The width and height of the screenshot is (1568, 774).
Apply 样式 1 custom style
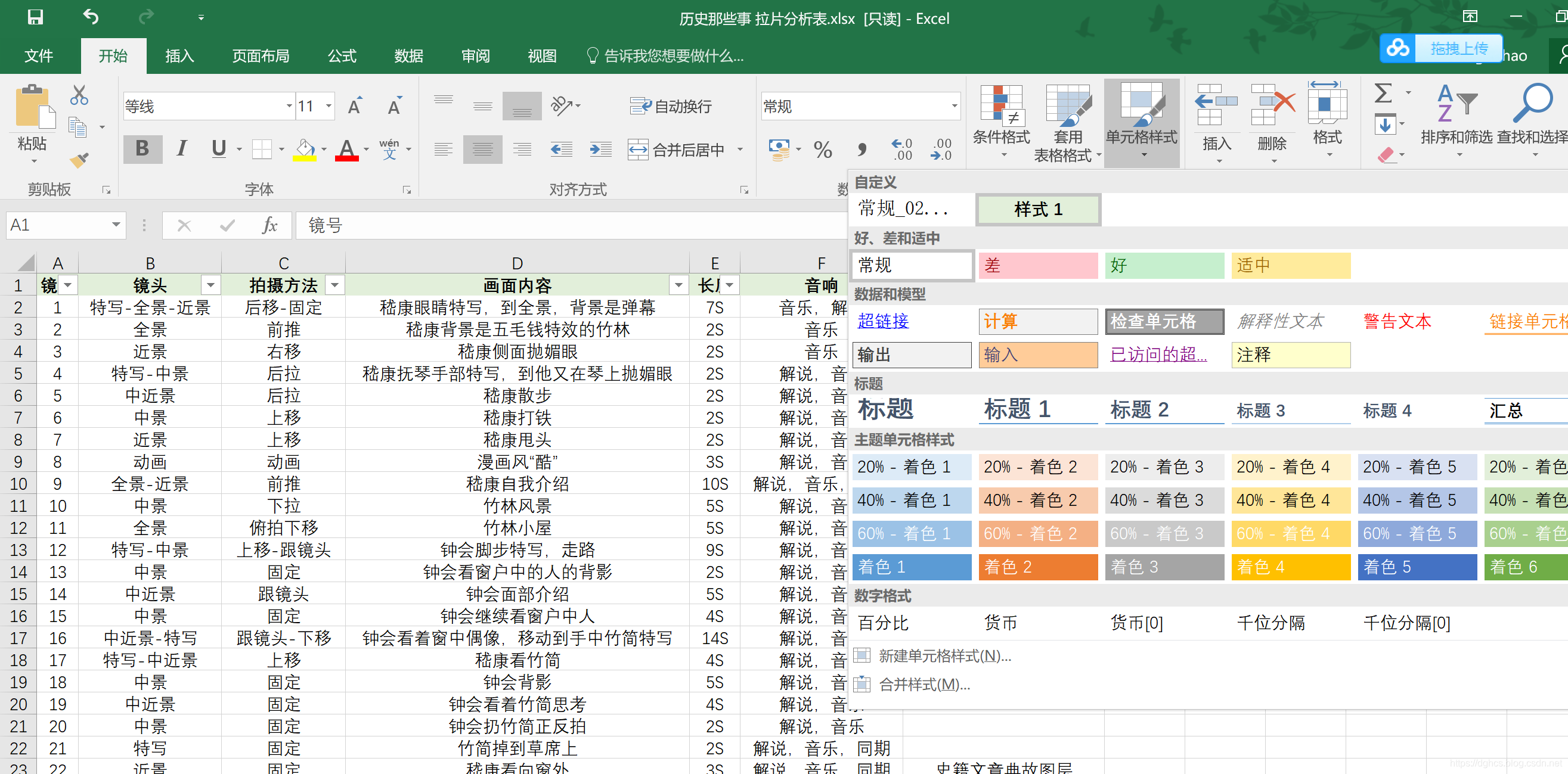(1039, 209)
